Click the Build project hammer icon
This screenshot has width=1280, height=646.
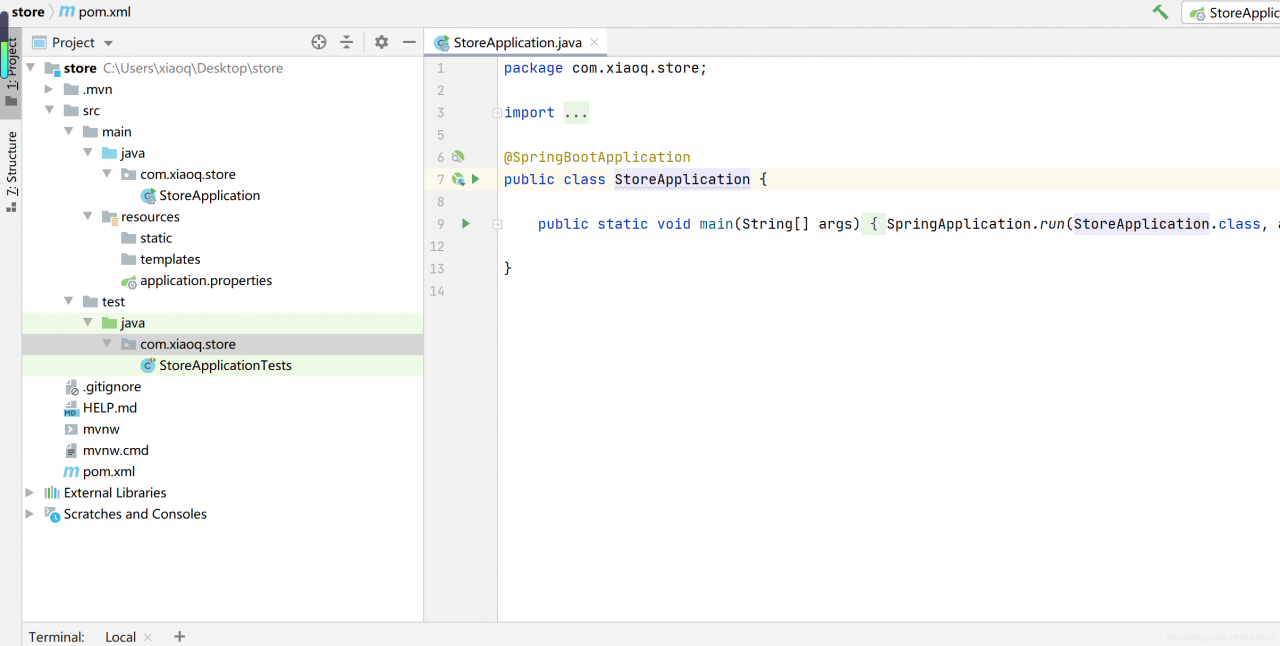(x=1160, y=12)
